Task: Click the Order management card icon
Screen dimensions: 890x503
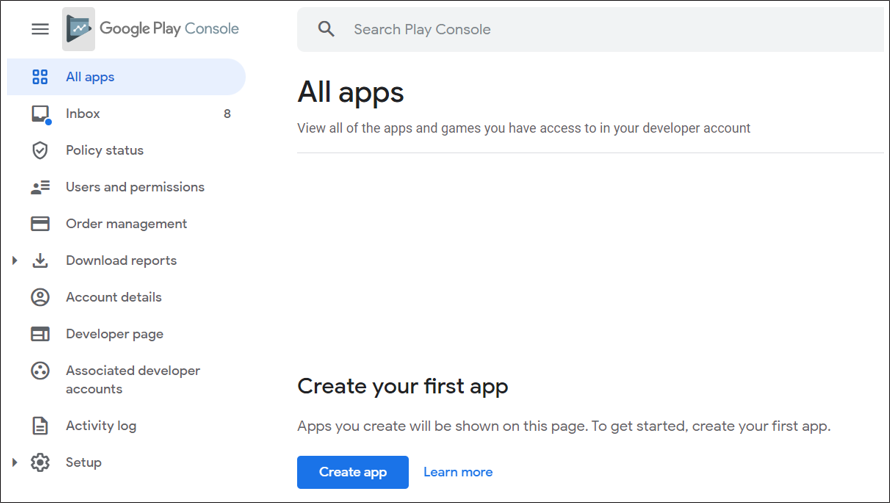Action: (x=40, y=224)
